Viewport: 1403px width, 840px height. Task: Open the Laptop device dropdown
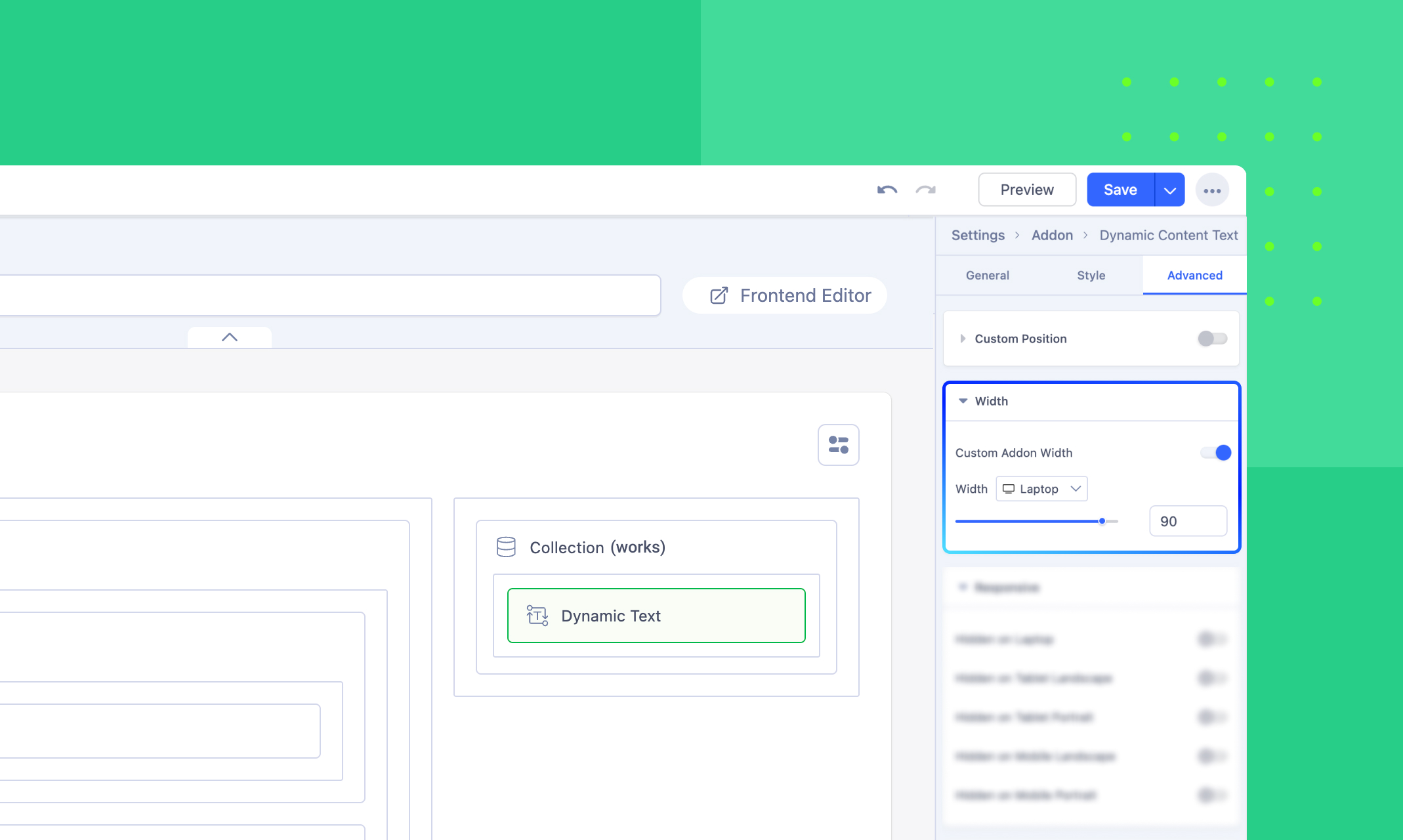coord(1041,489)
